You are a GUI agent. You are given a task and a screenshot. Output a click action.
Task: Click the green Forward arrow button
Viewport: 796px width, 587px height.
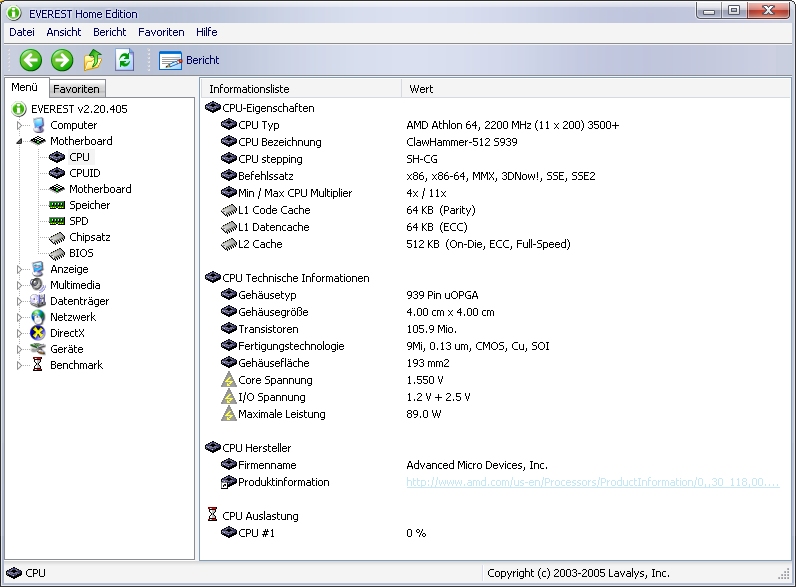[x=62, y=60]
